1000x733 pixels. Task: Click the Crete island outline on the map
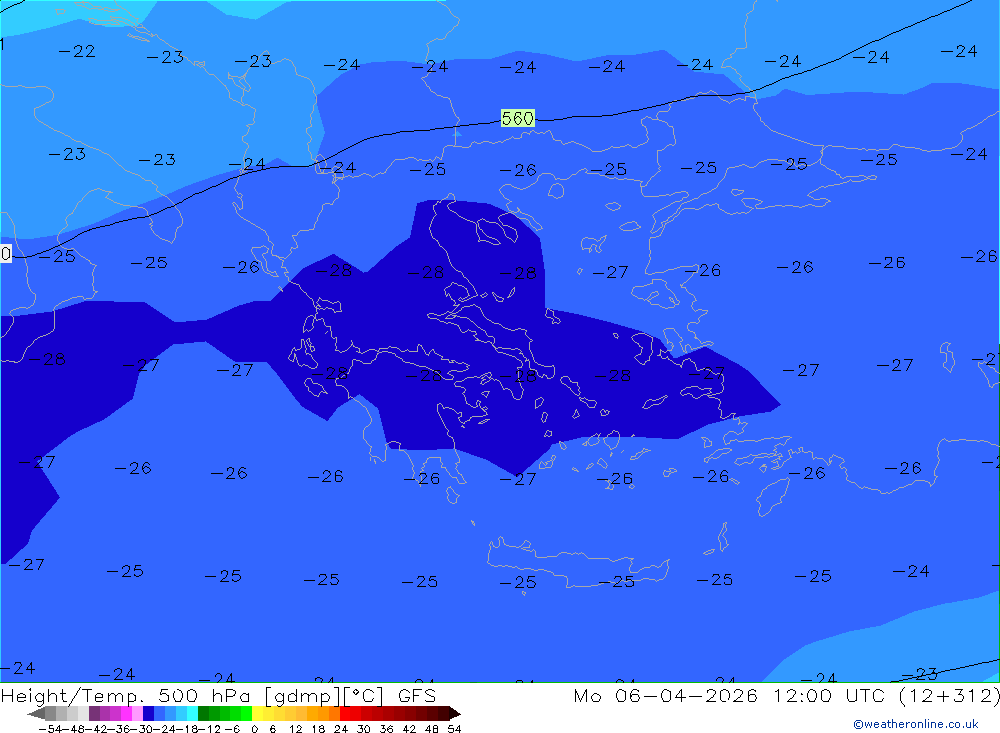pos(578,563)
